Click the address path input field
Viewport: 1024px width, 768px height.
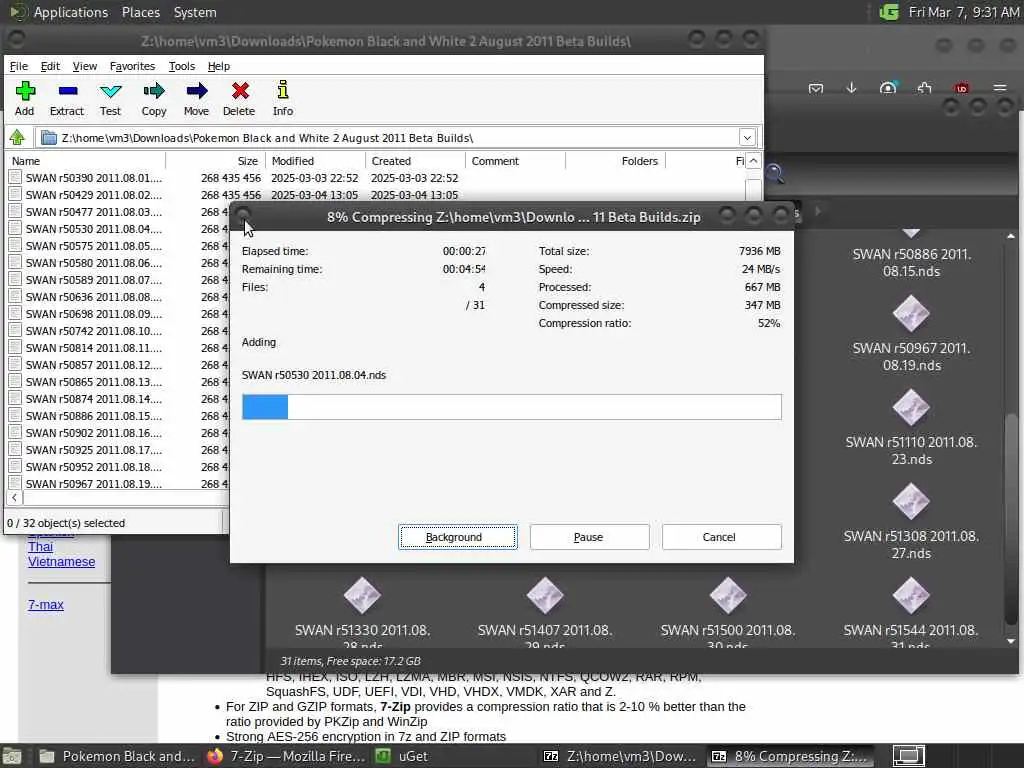point(389,138)
